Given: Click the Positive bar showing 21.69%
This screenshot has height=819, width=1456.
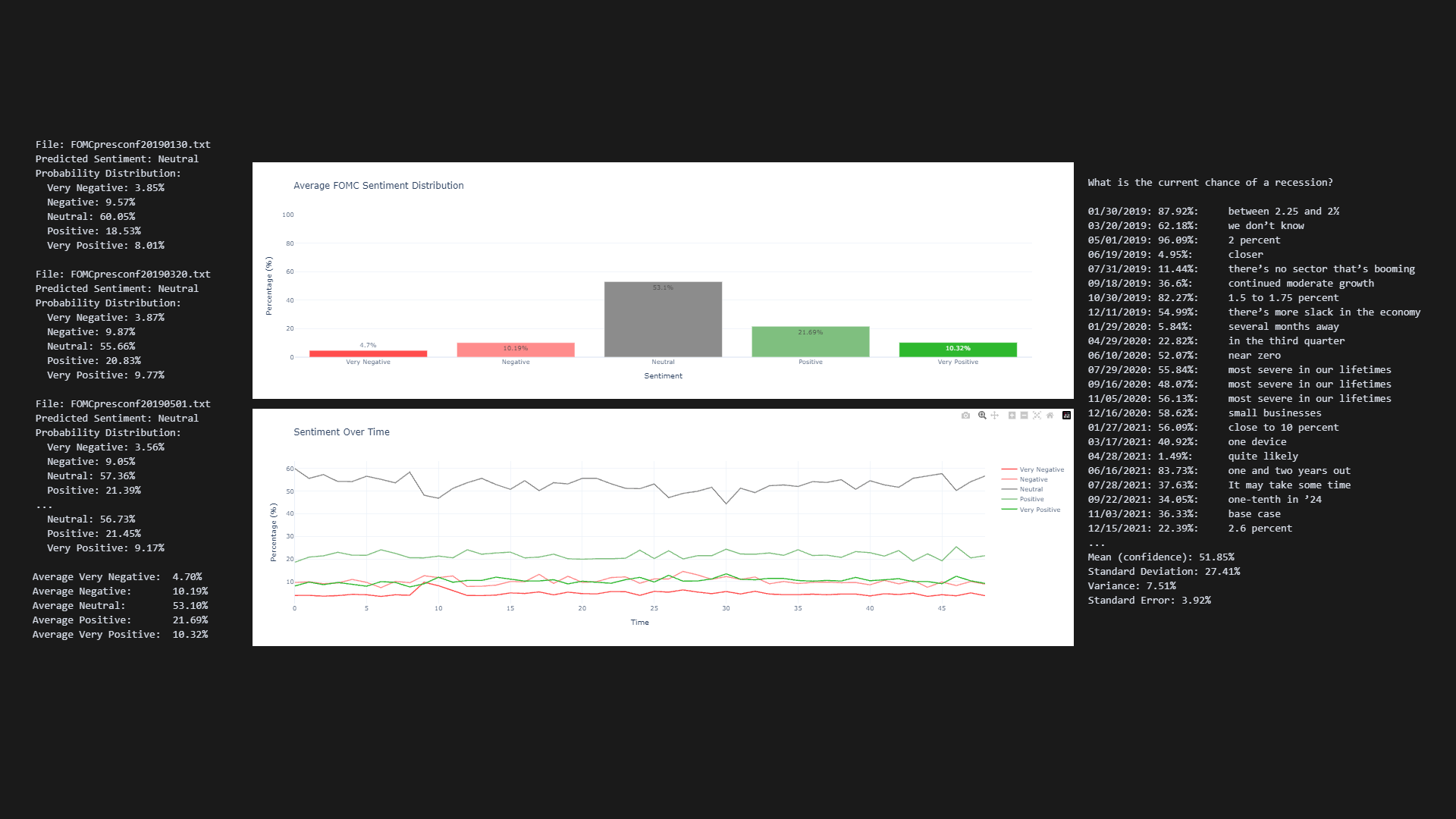Looking at the screenshot, I should tap(810, 343).
